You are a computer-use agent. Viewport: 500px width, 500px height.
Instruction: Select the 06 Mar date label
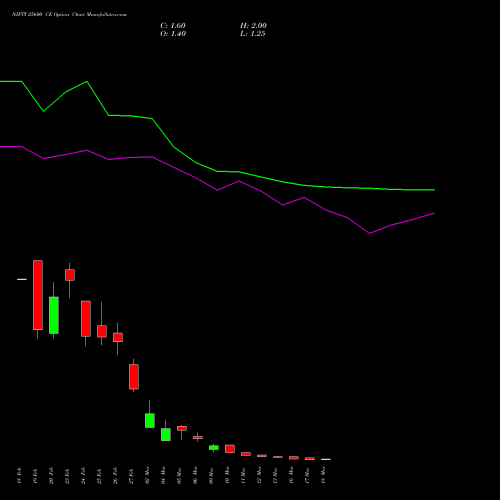pos(195,476)
